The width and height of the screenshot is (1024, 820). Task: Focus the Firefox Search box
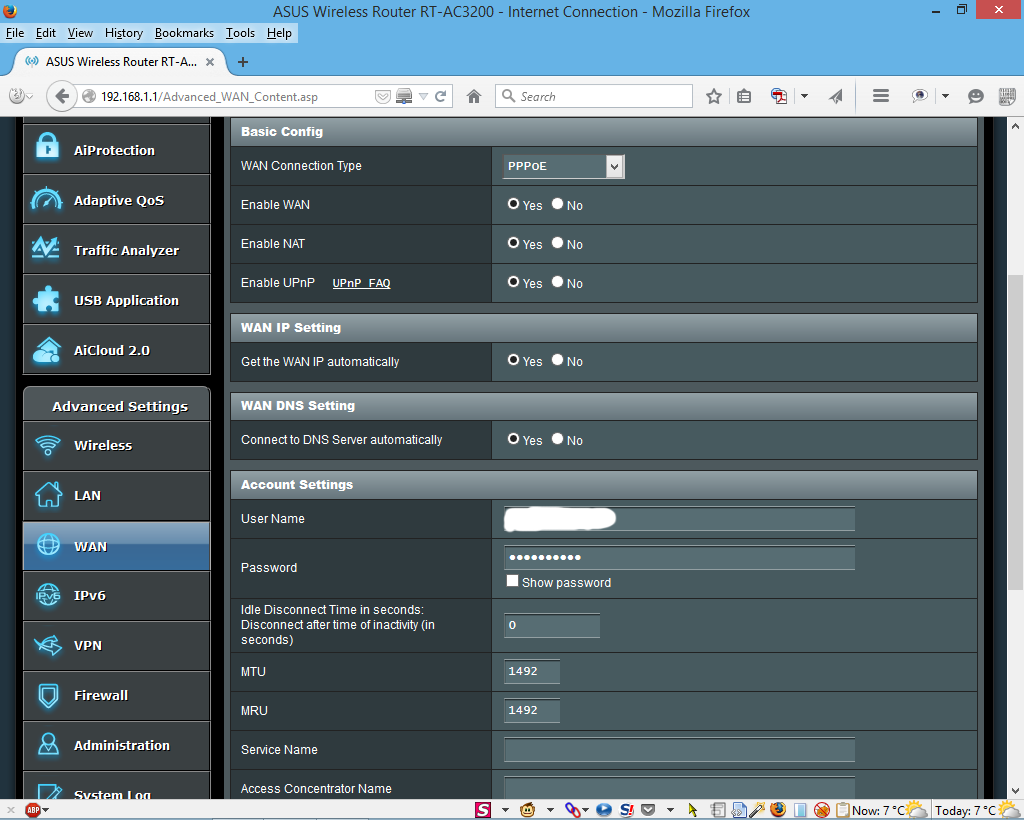[x=594, y=97]
